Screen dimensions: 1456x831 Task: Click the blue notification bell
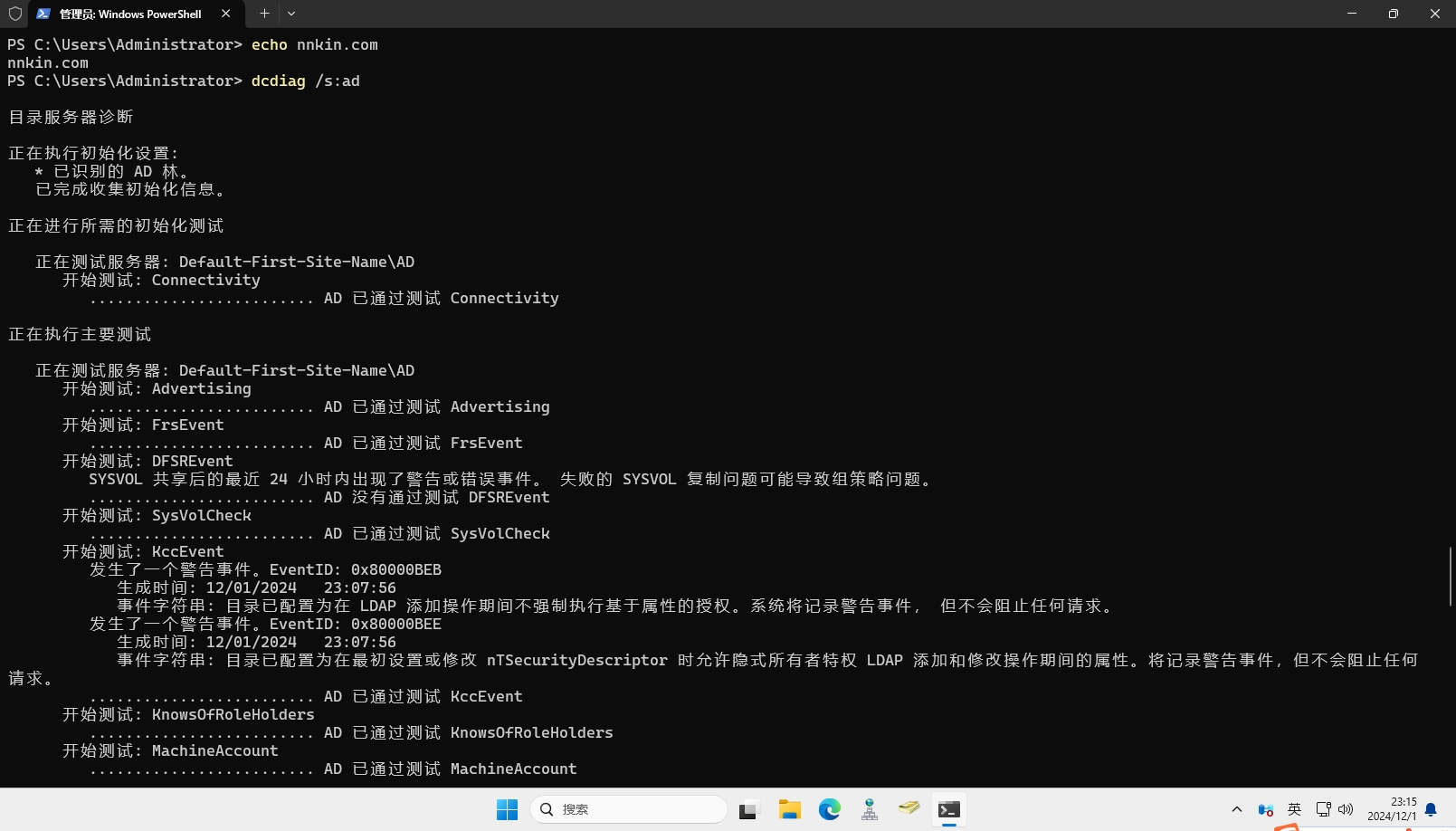(x=1431, y=809)
